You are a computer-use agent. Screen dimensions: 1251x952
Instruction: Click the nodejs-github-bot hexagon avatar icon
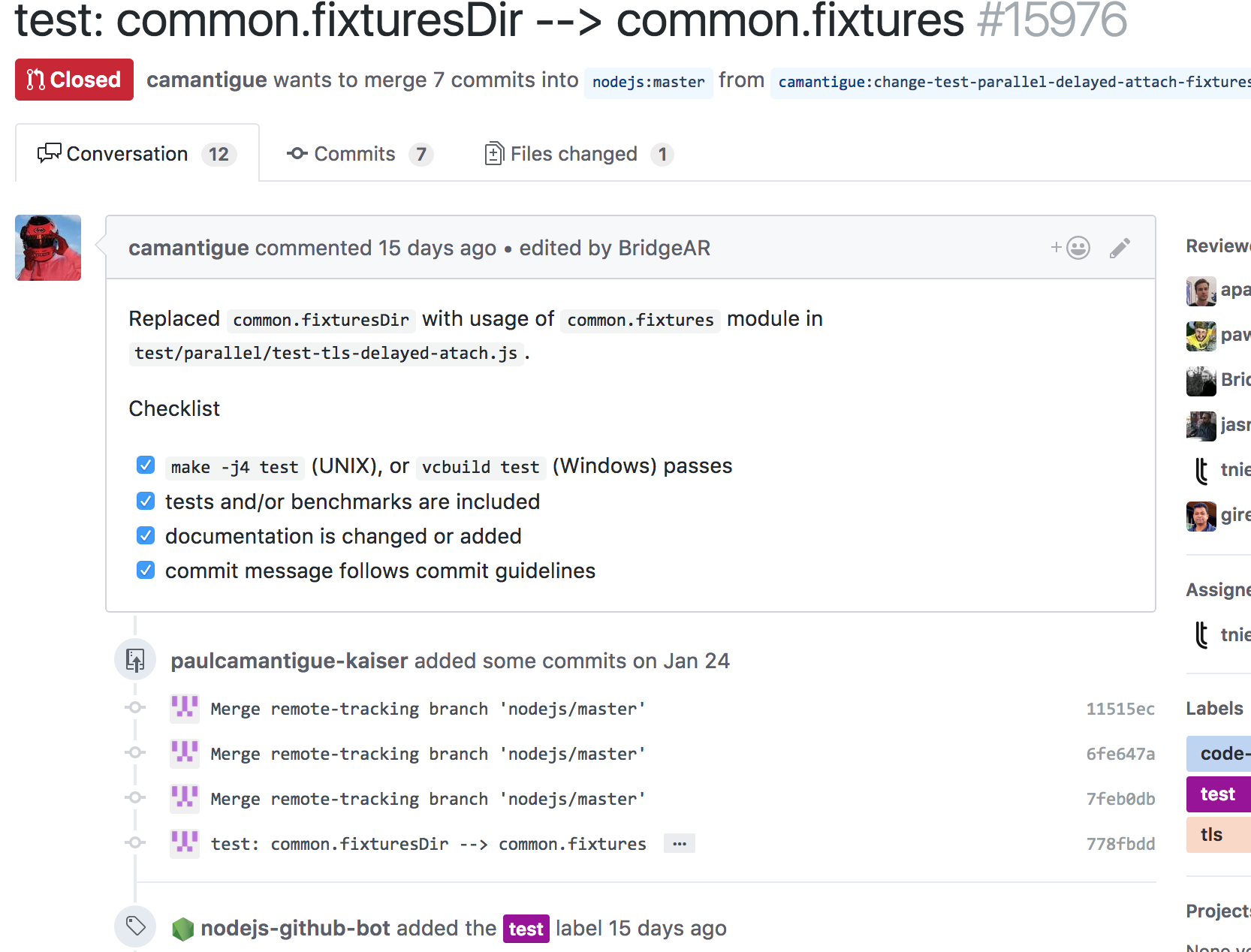click(182, 929)
